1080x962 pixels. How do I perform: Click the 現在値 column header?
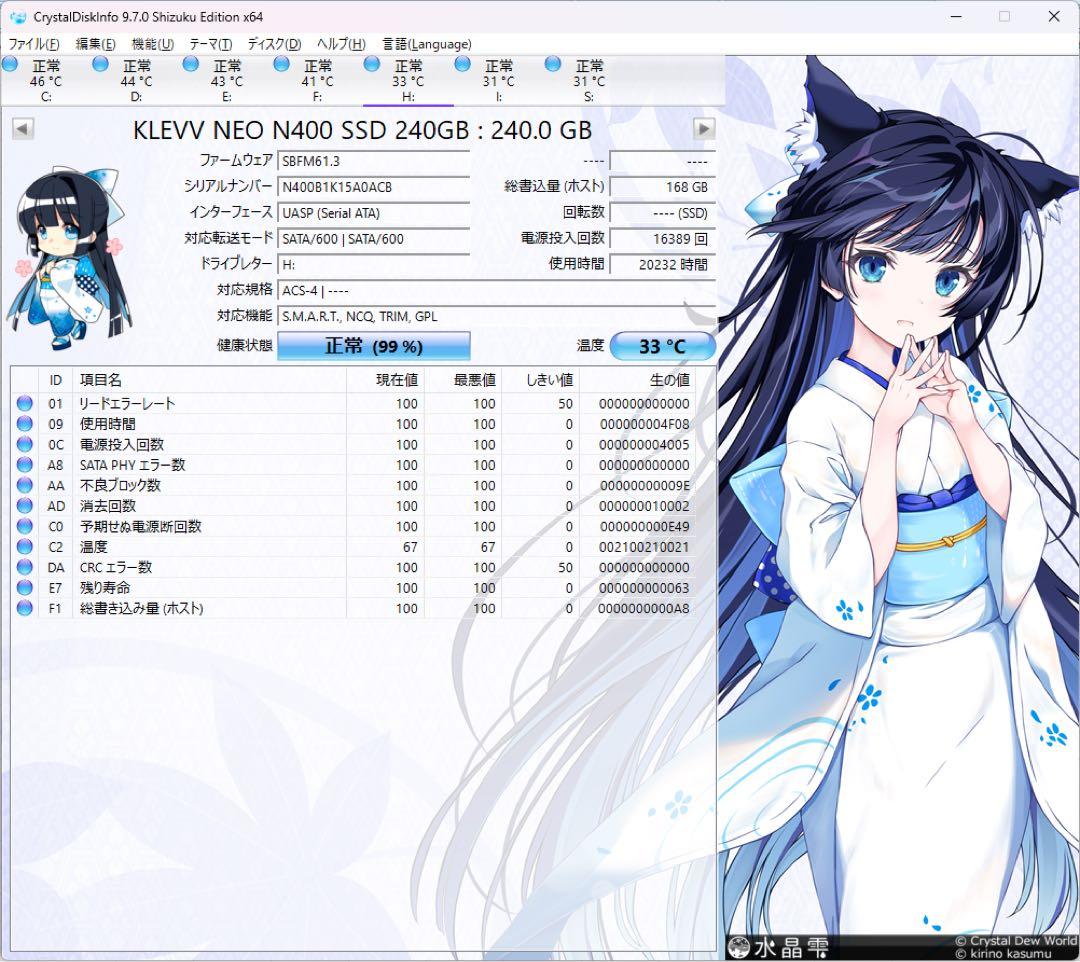tap(385, 380)
